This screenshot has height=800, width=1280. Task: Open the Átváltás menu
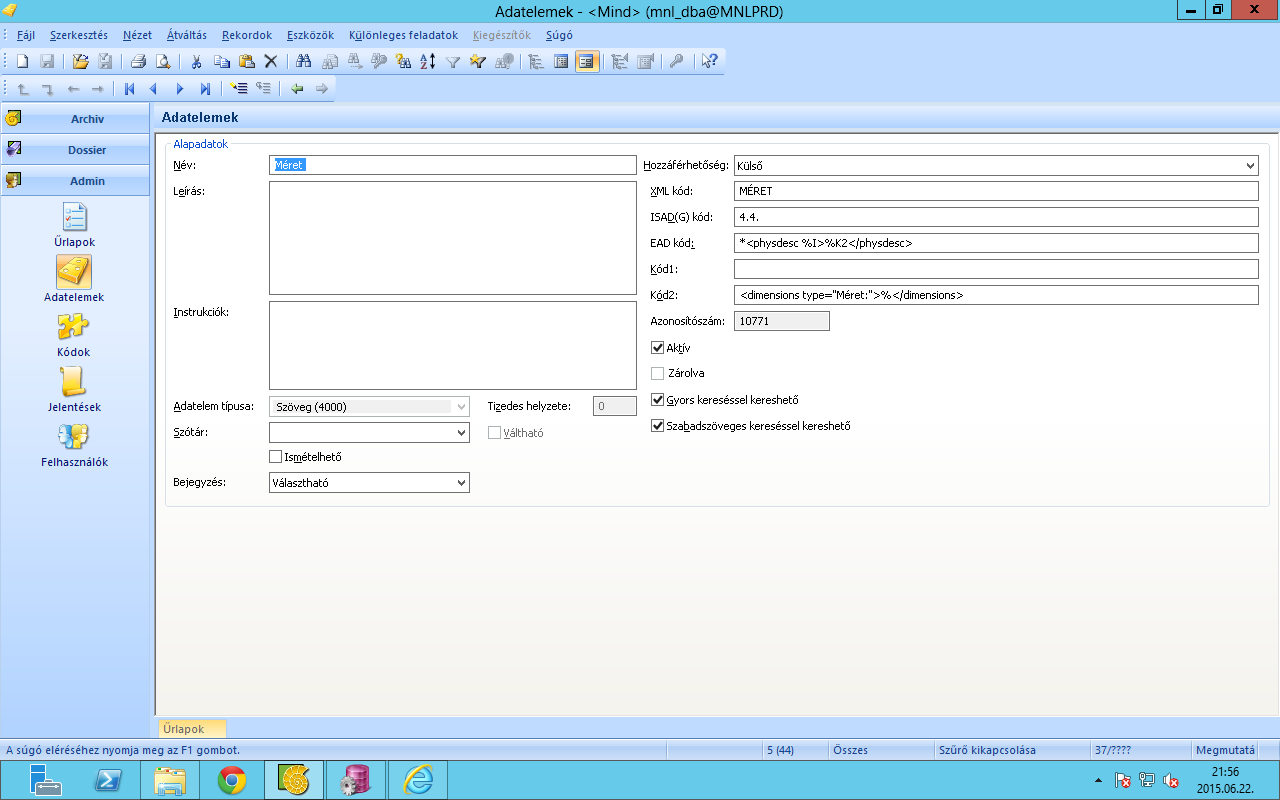[187, 35]
